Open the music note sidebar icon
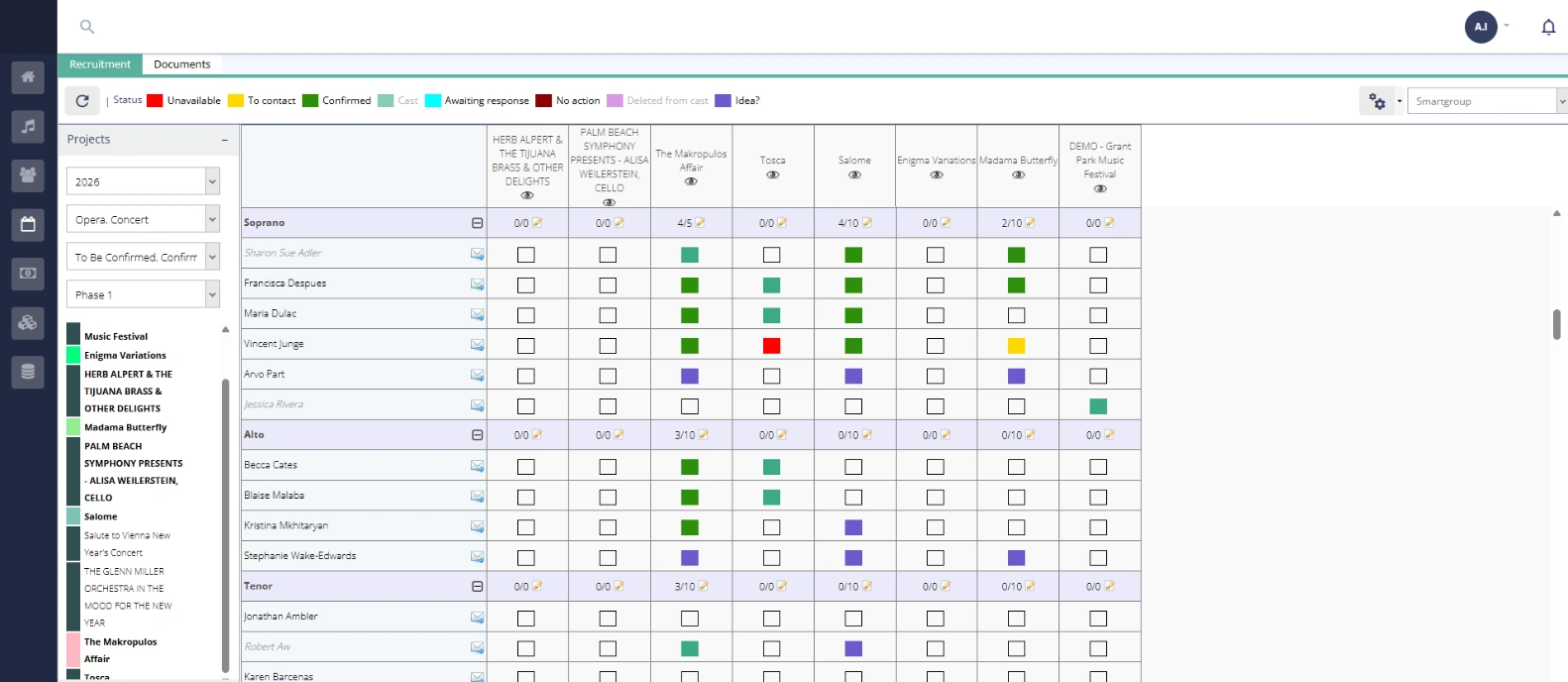The height and width of the screenshot is (682, 1568). [28, 126]
